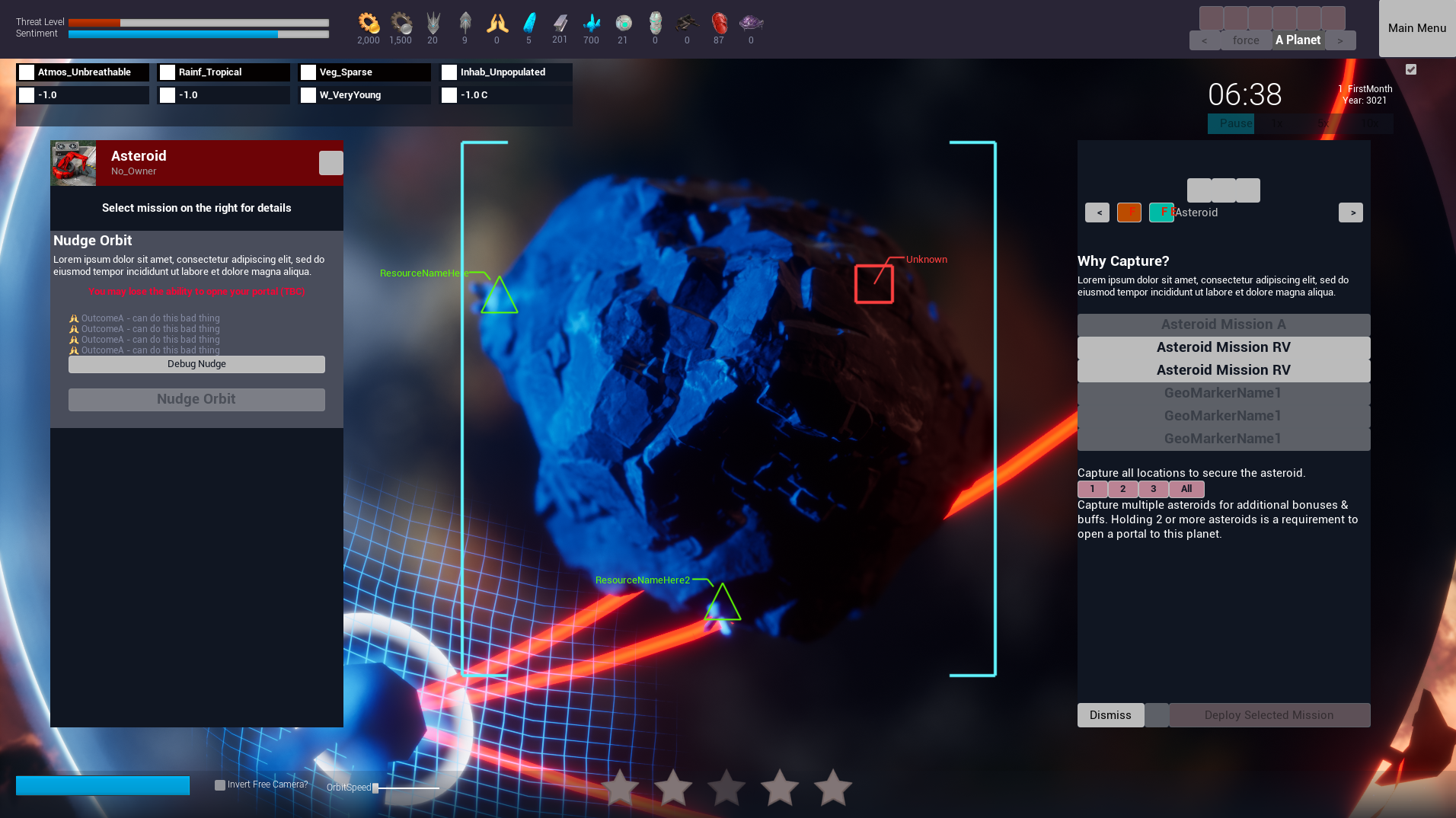Set game speed to 10x
This screenshot has height=818, width=1456.
[x=1370, y=123]
